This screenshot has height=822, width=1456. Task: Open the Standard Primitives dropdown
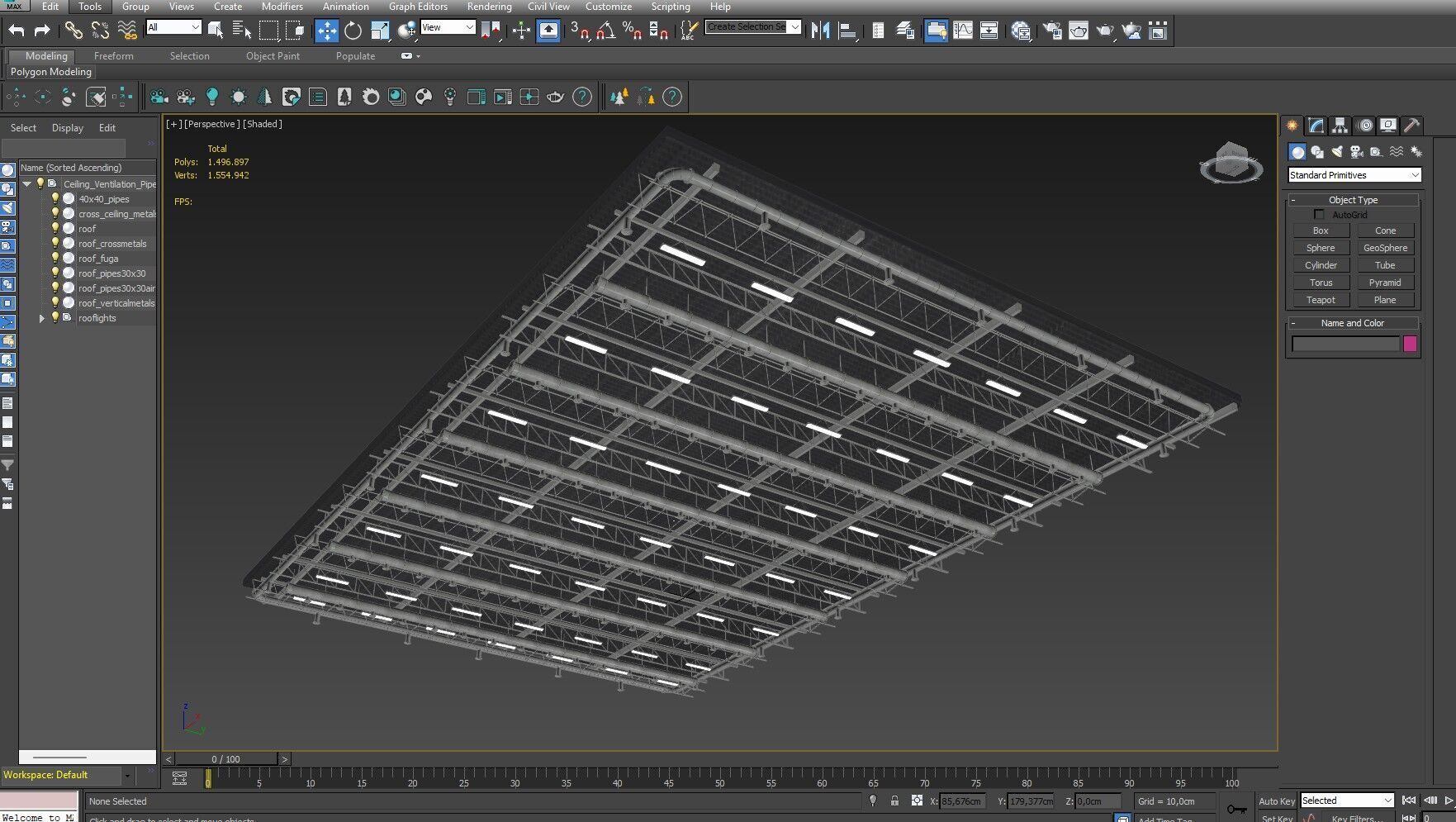click(x=1354, y=175)
